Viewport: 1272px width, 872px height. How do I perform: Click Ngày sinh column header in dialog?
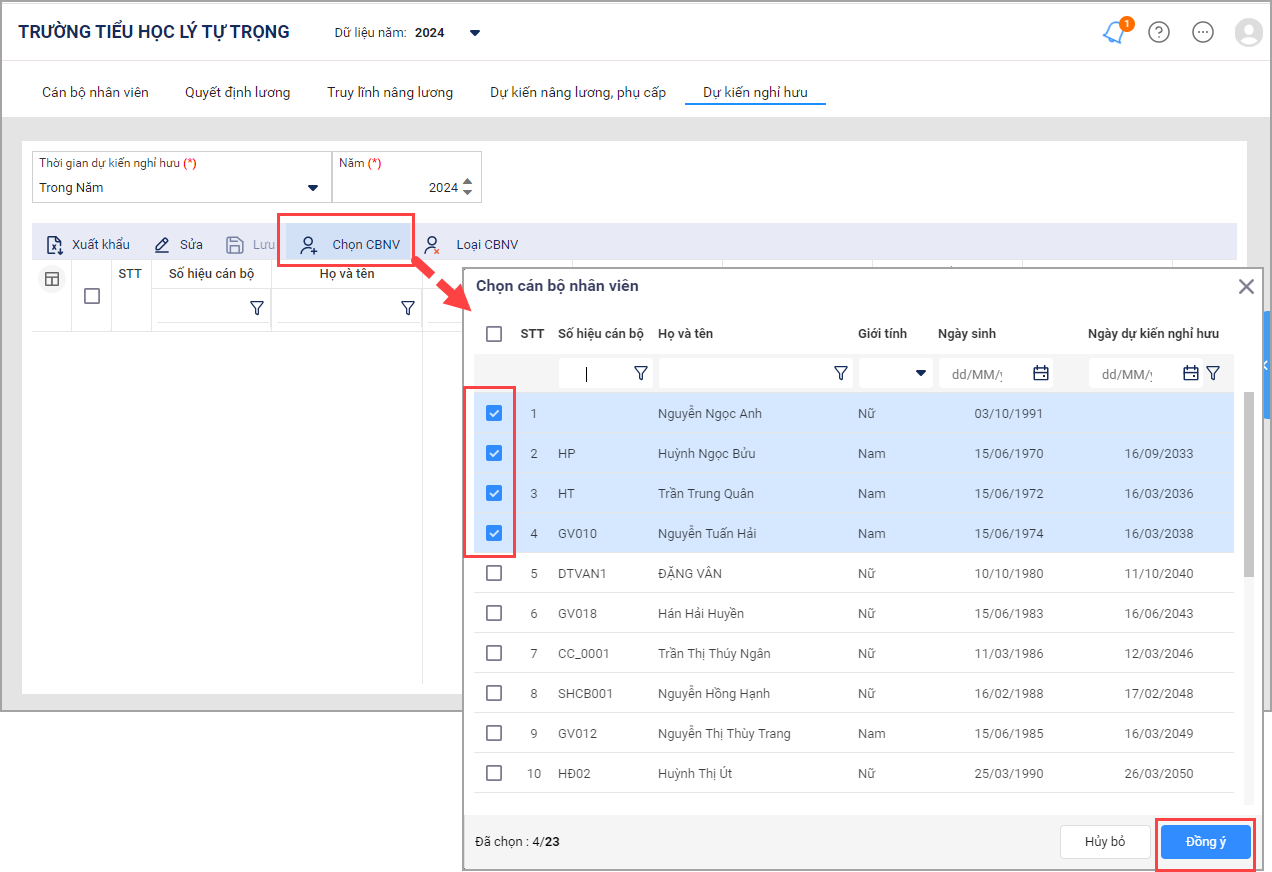[x=967, y=334]
